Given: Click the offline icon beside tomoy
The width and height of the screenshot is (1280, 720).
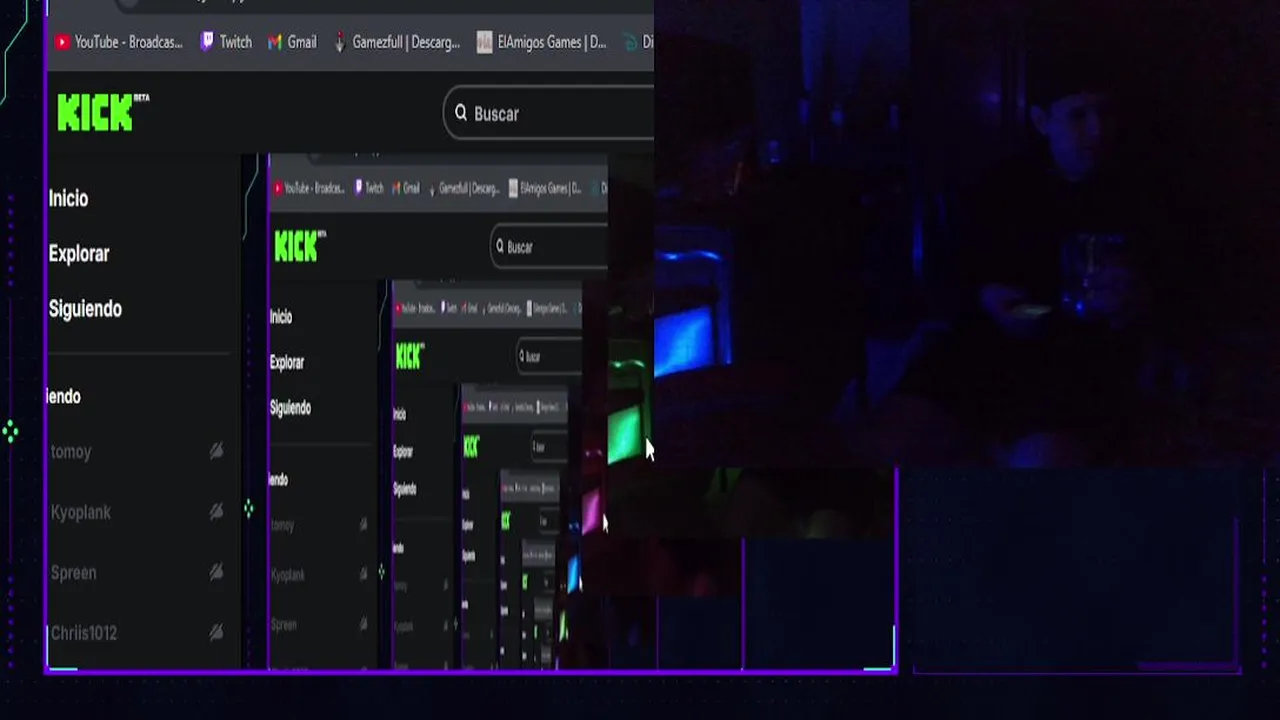Looking at the screenshot, I should tap(216, 452).
